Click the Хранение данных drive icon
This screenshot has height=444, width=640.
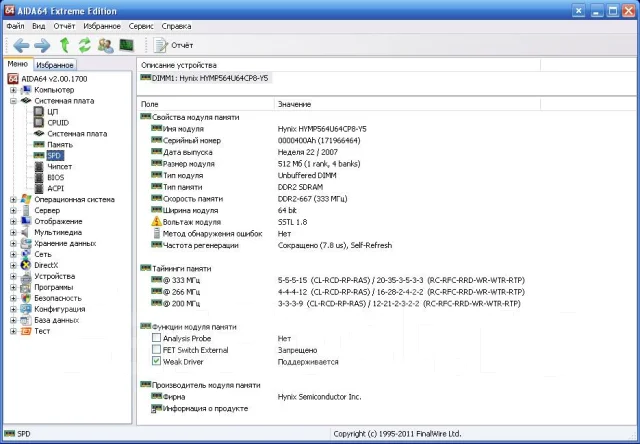(x=26, y=244)
